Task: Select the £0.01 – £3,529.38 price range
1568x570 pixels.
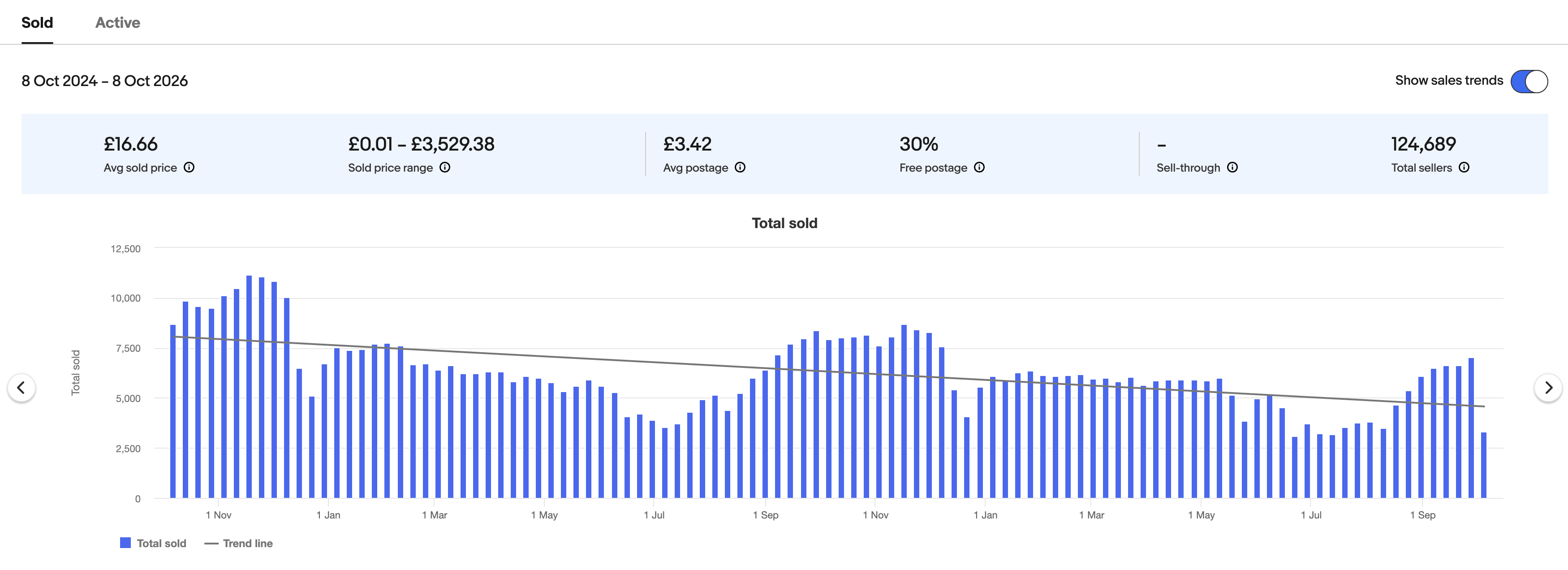Action: click(x=421, y=144)
